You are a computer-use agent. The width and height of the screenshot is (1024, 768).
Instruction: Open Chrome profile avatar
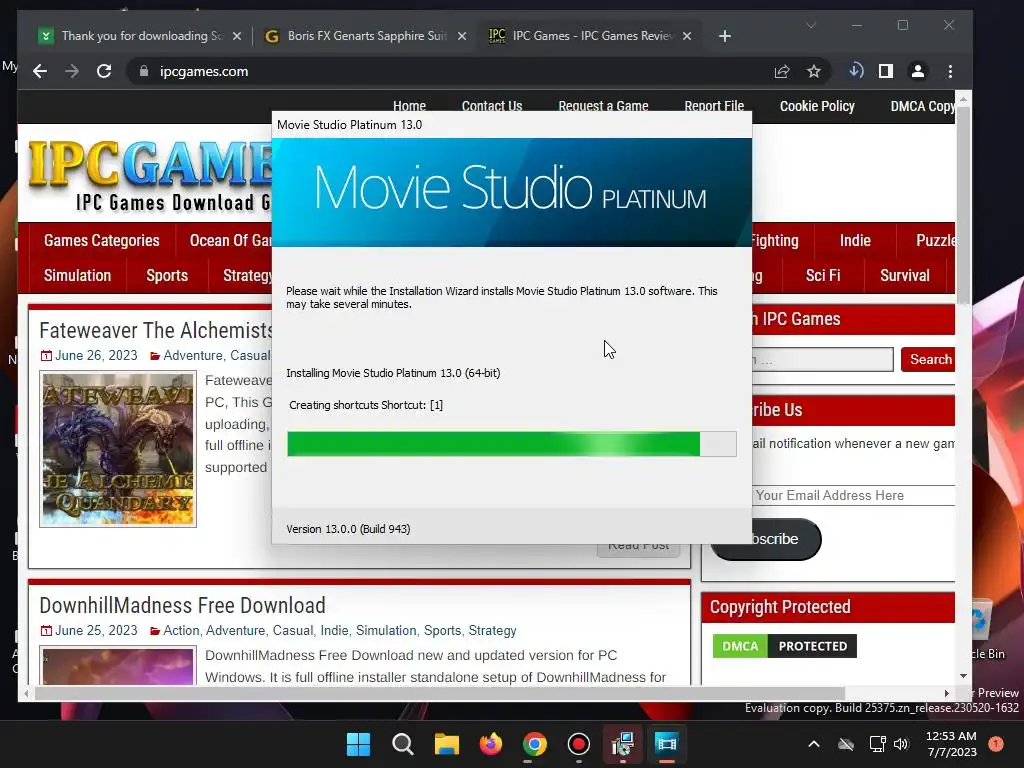(x=918, y=71)
